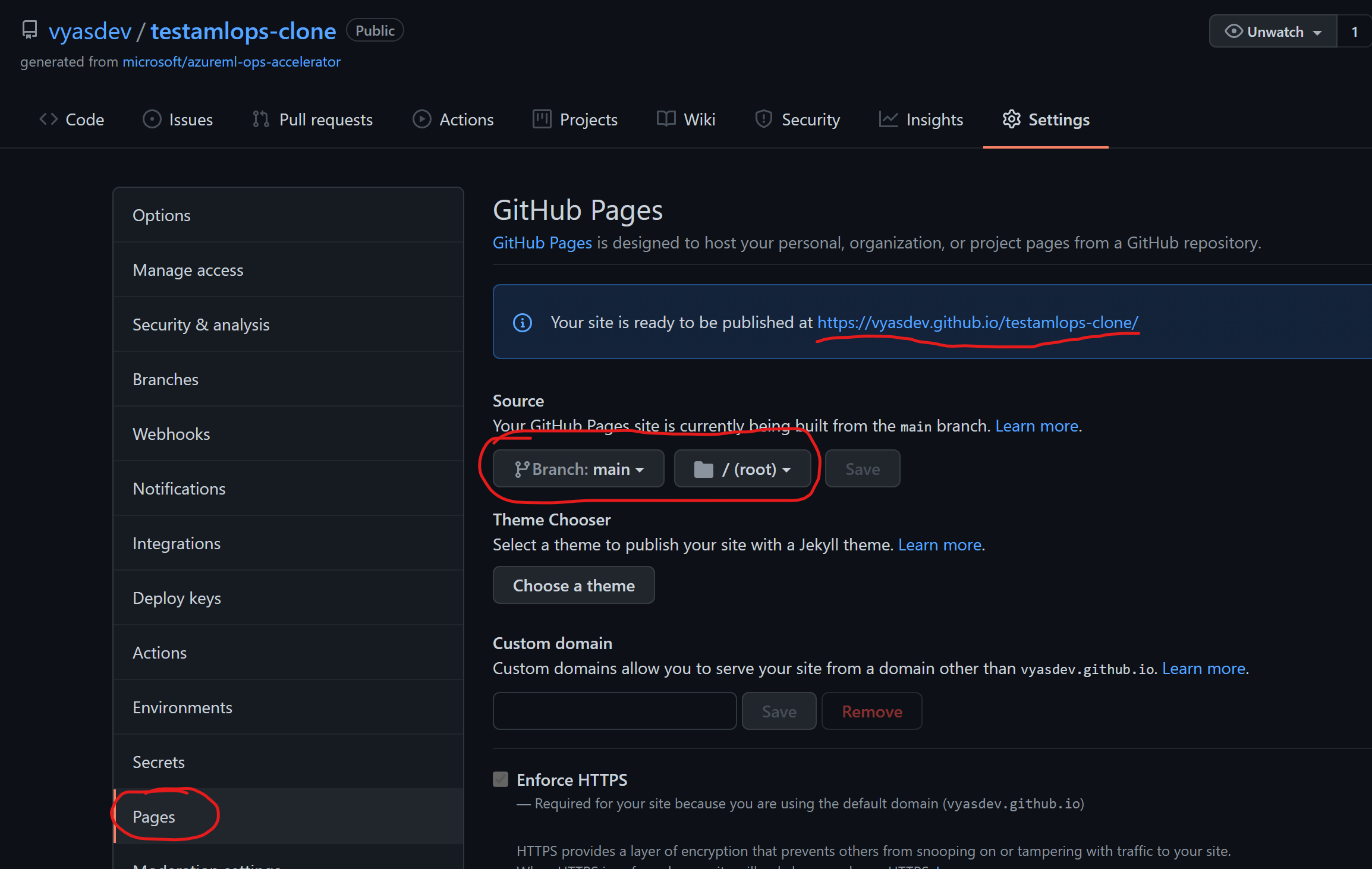Open Integrations settings

288,543
